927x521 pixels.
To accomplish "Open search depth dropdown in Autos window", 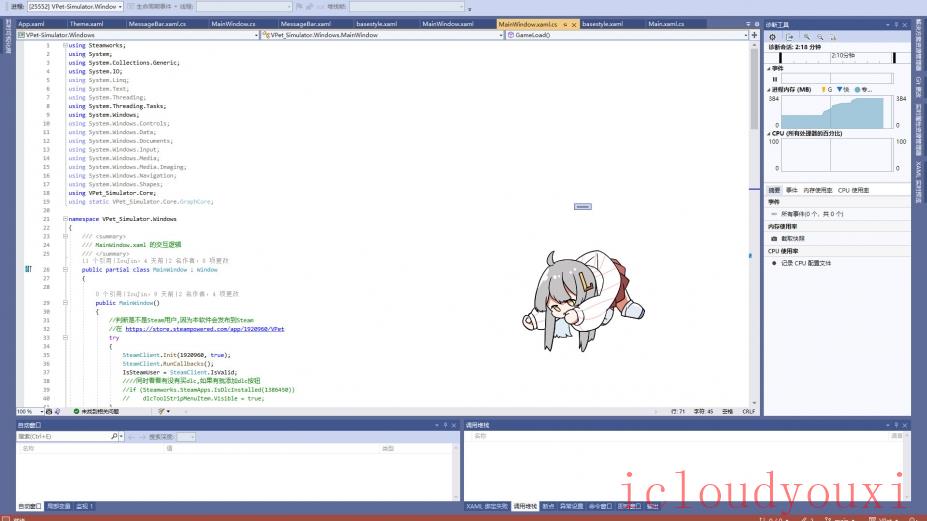I will (x=186, y=437).
